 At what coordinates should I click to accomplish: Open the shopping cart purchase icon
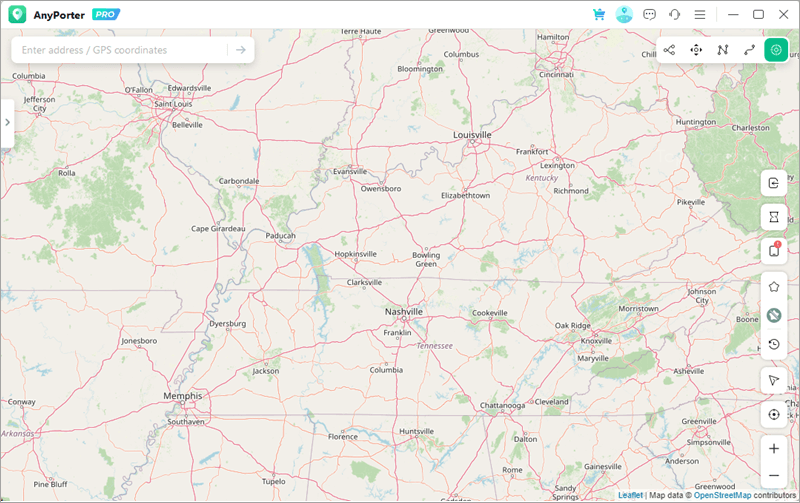599,15
